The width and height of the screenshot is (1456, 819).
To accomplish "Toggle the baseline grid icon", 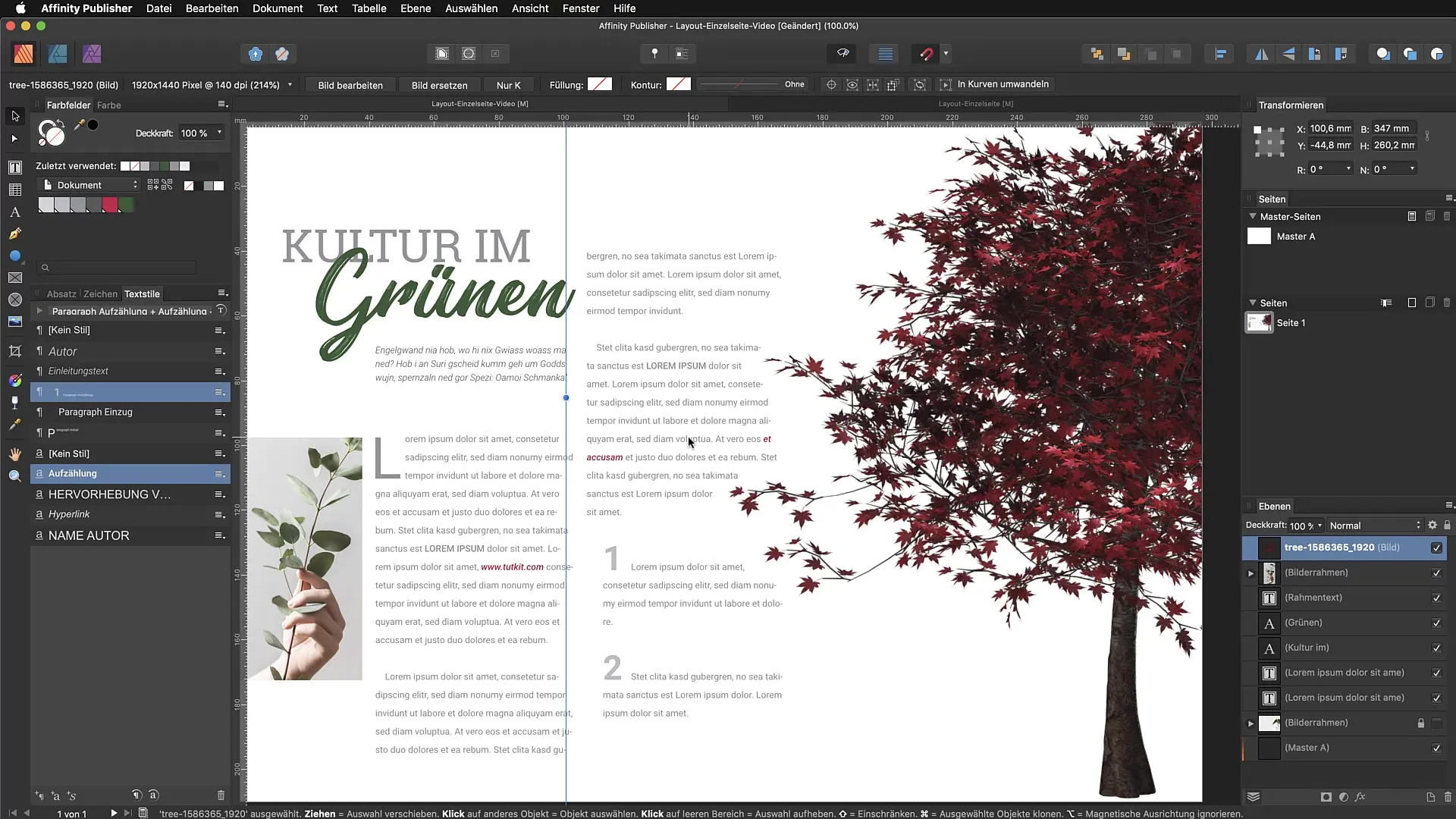I will pos(885,54).
